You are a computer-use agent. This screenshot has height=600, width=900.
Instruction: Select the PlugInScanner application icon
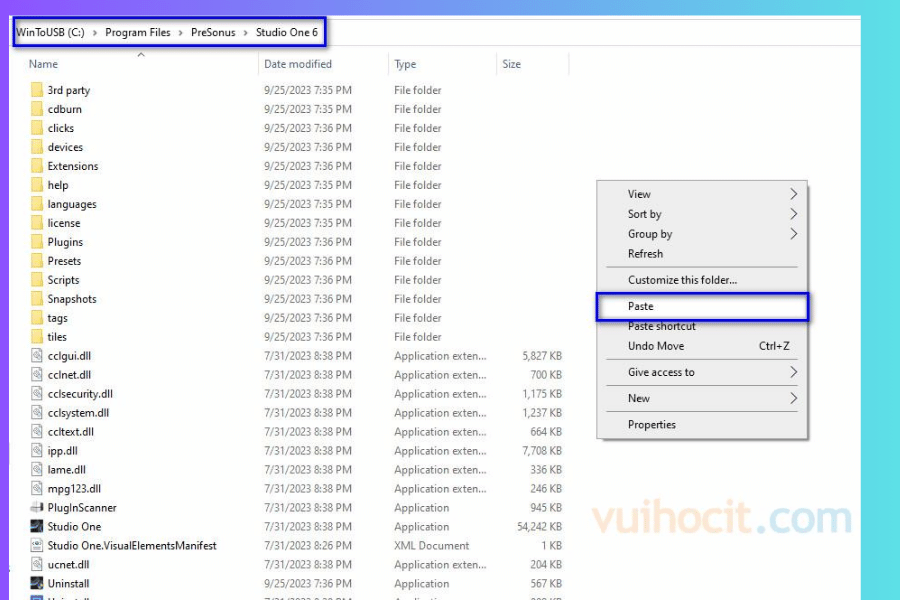coord(37,508)
